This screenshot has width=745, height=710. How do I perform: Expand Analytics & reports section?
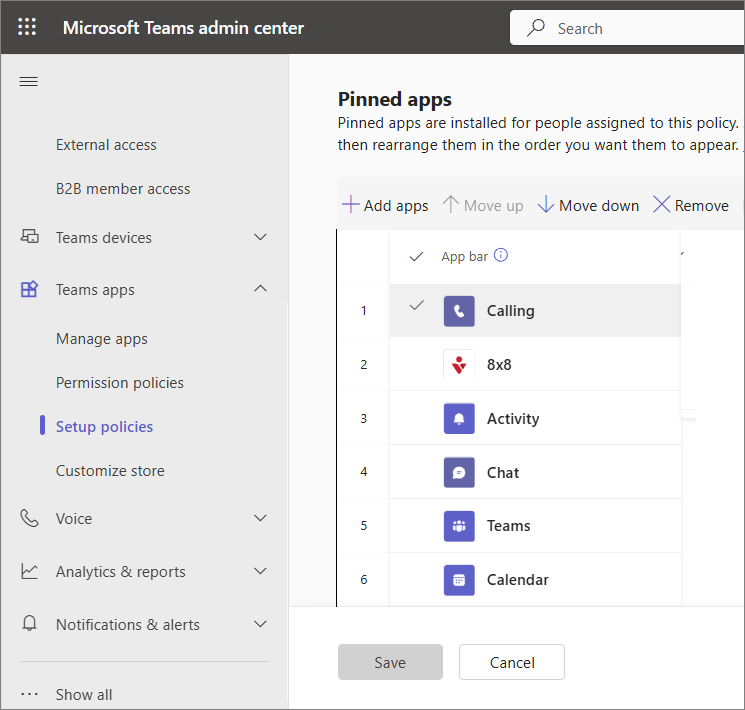click(260, 572)
